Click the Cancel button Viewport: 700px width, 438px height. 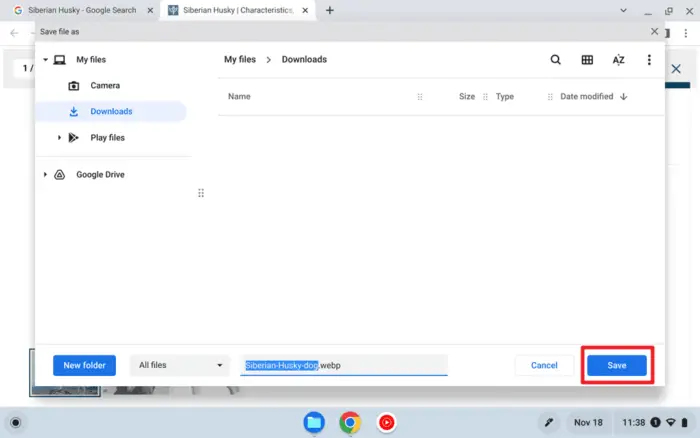544,365
